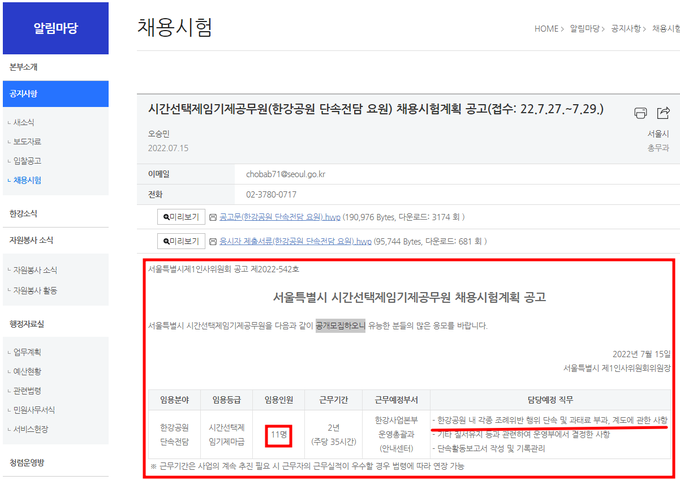Image resolution: width=680 pixels, height=480 pixels.
Task: Open the 본부소개 sidebar menu
Action: (23, 67)
